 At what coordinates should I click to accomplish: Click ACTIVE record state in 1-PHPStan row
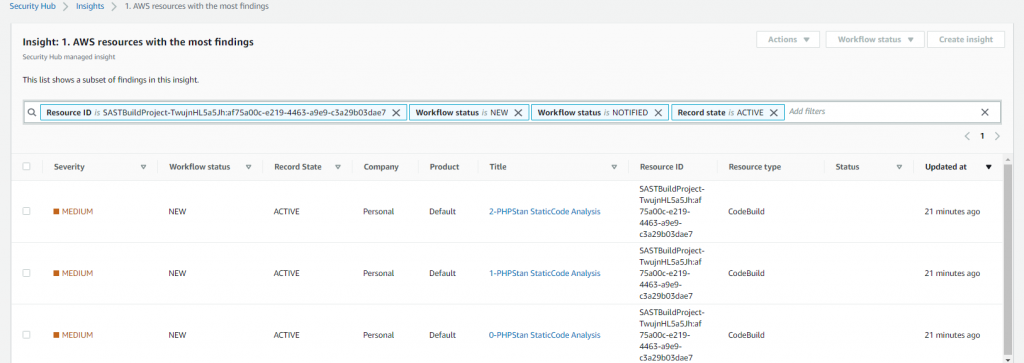coord(287,273)
